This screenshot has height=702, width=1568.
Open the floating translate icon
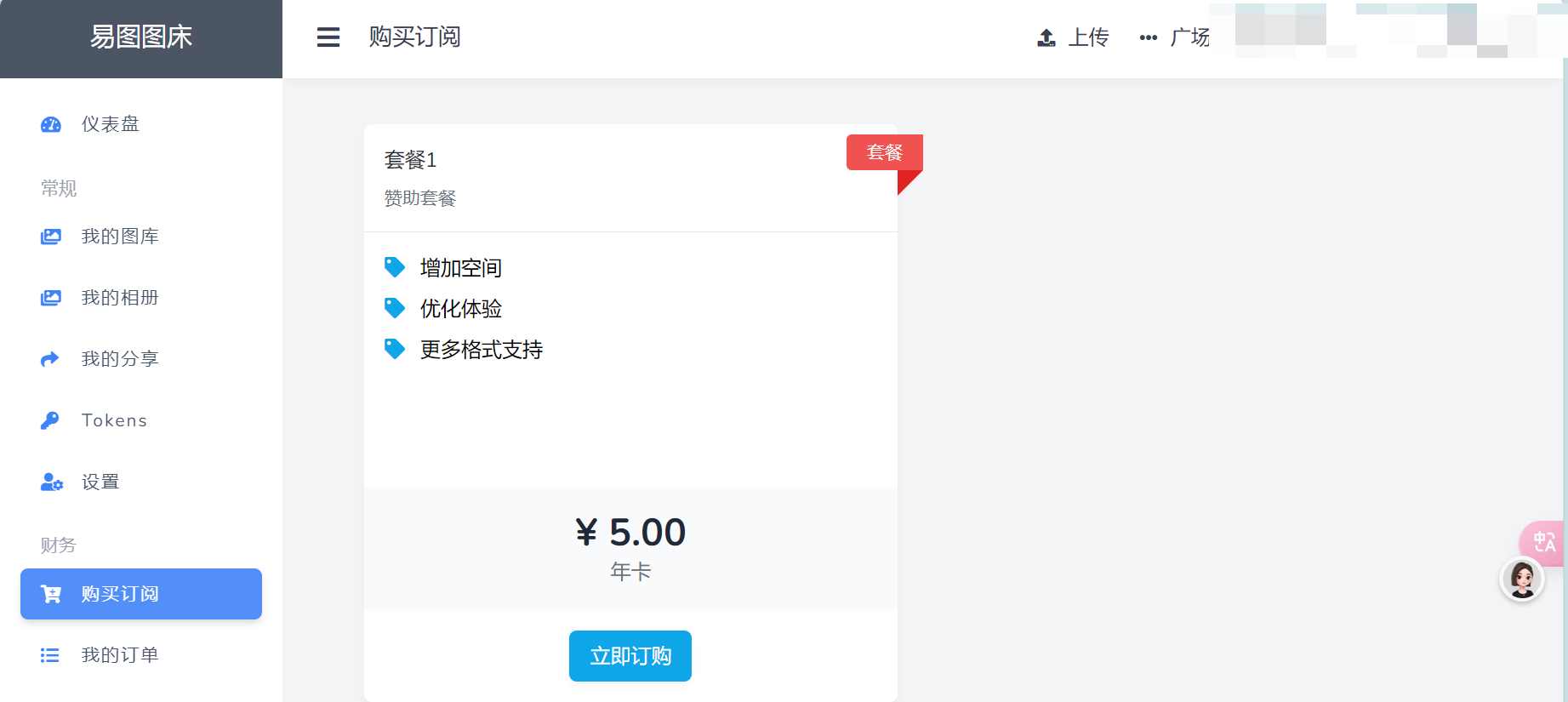click(1543, 542)
